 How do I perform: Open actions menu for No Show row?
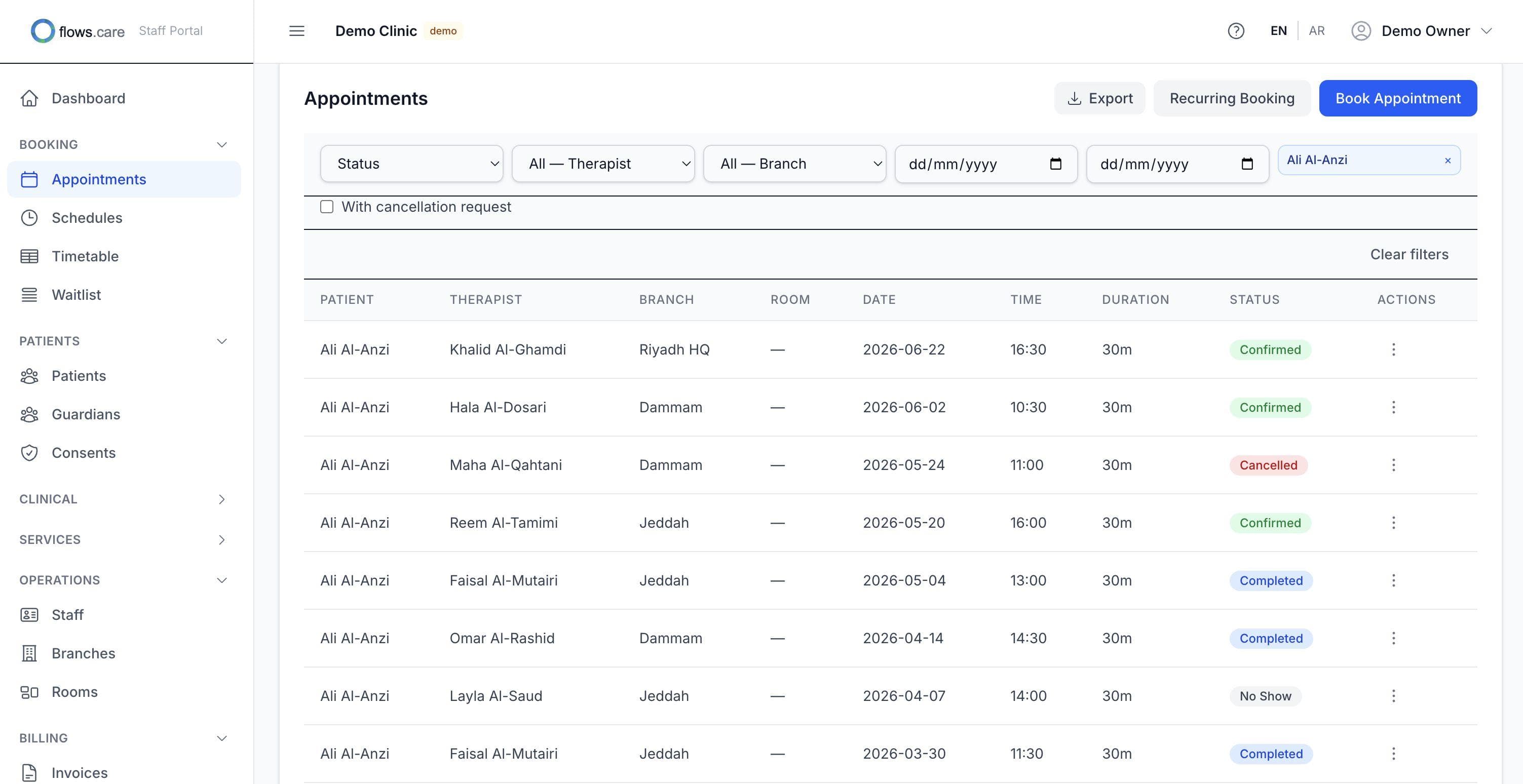pos(1393,696)
